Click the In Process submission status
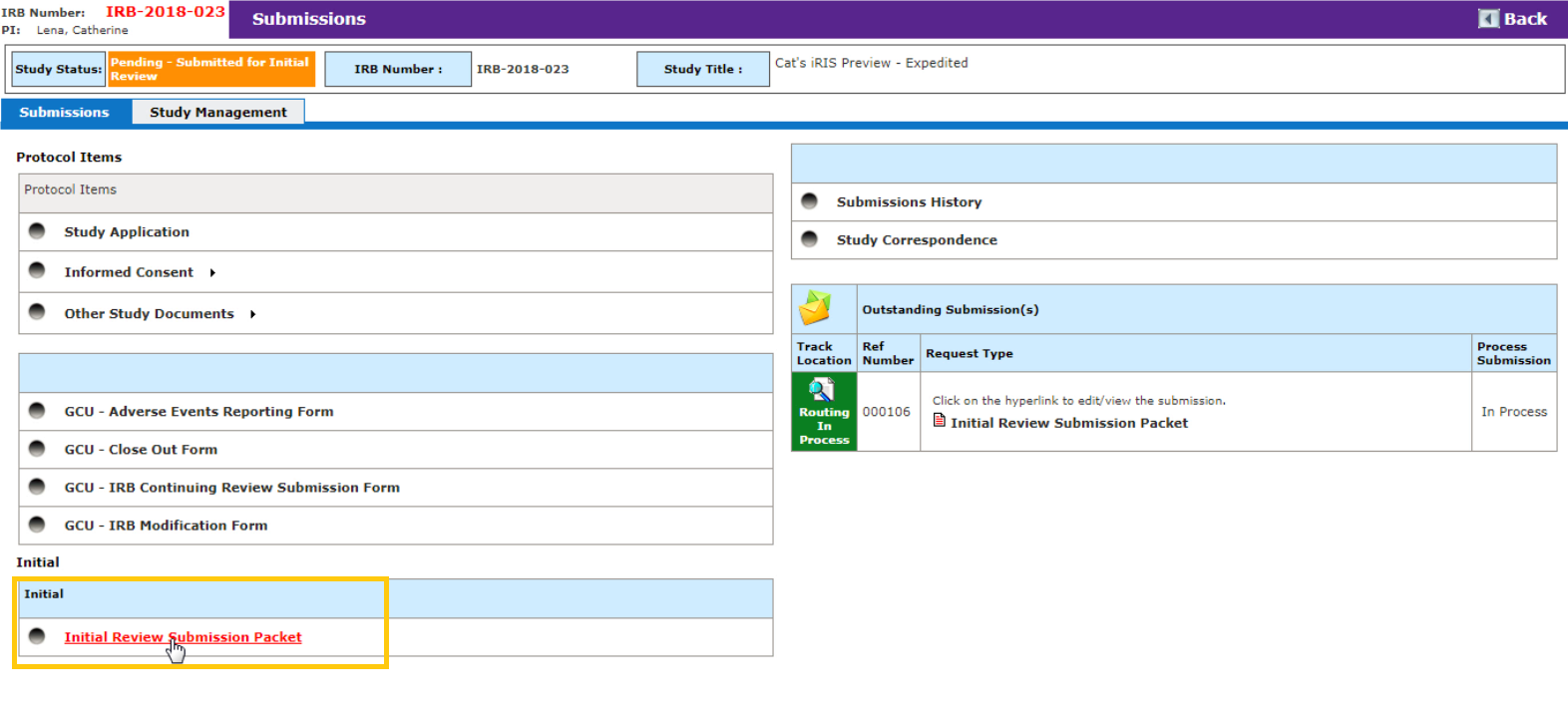Image resolution: width=1568 pixels, height=716 pixels. point(1514,411)
